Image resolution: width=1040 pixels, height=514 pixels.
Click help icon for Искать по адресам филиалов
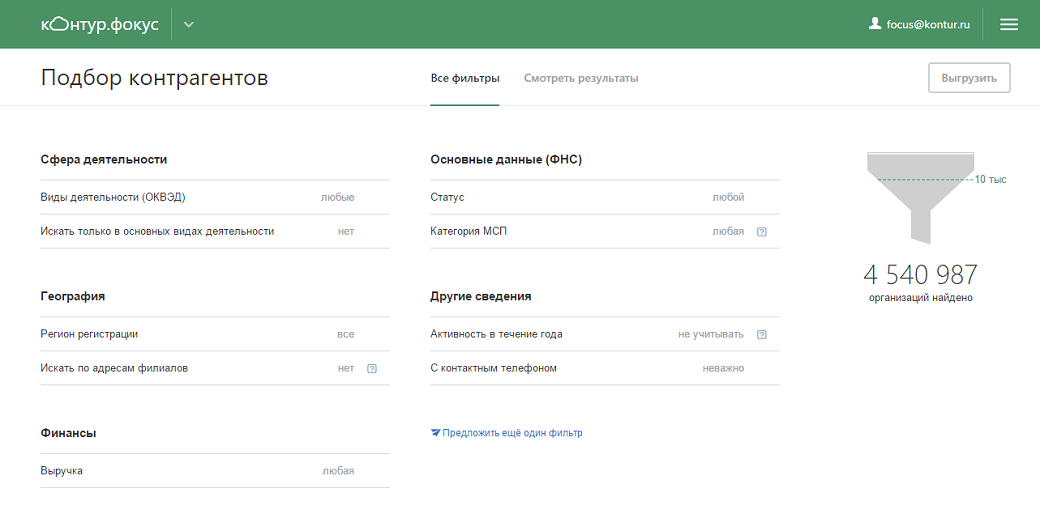click(x=372, y=369)
